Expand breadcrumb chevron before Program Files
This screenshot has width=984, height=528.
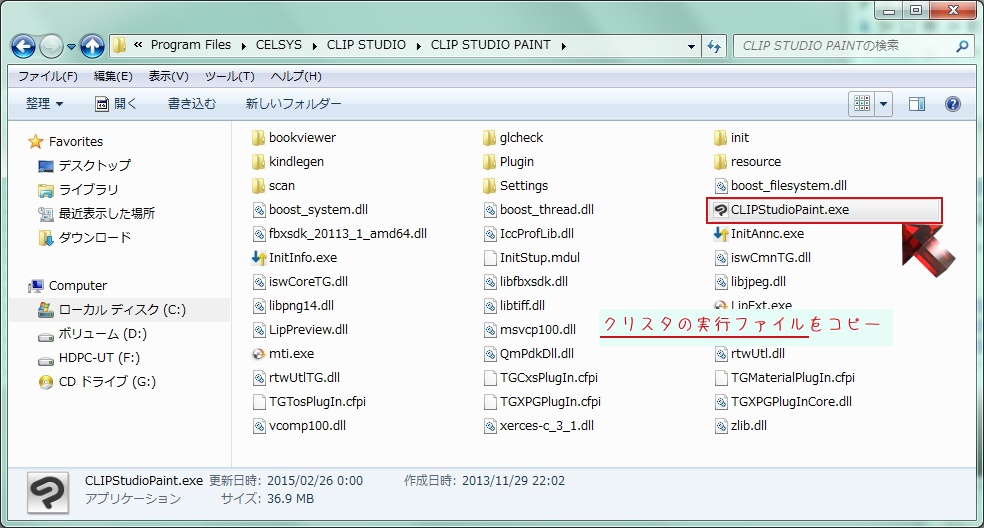point(138,45)
